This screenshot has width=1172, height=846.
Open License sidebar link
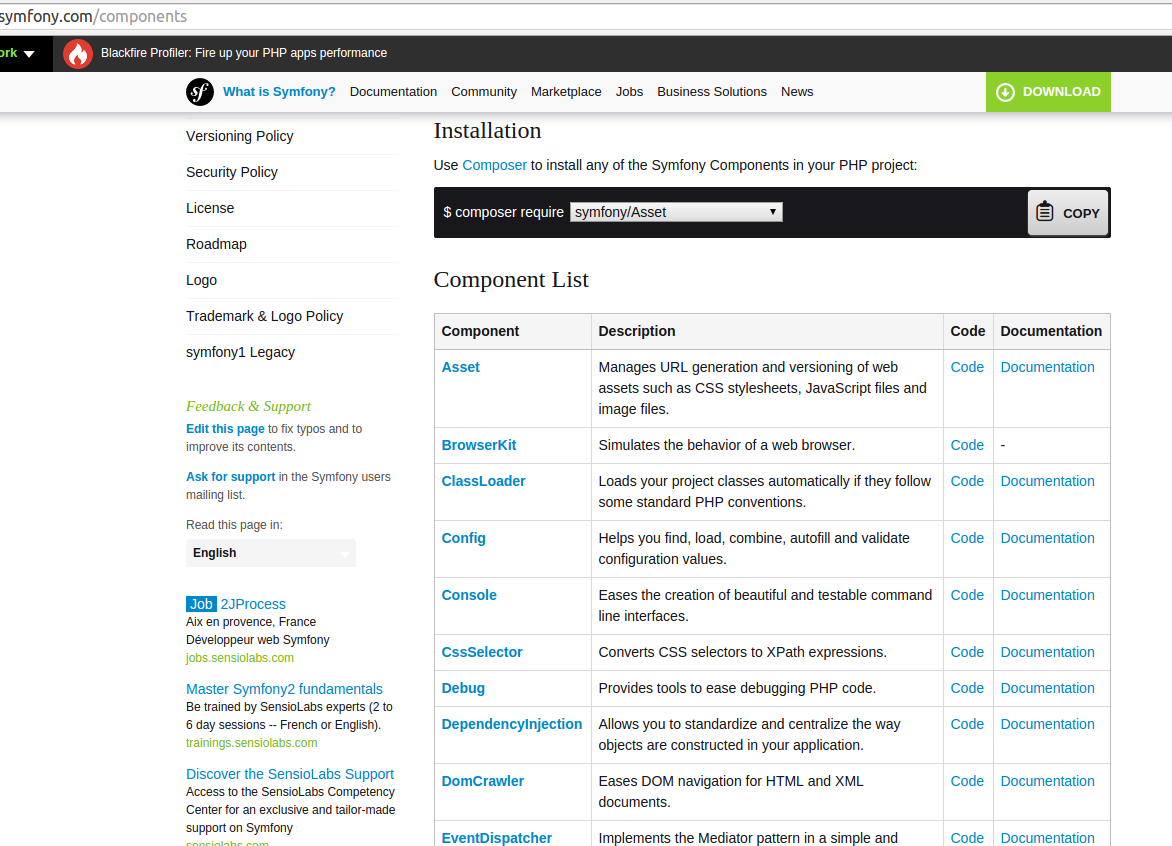(x=210, y=208)
